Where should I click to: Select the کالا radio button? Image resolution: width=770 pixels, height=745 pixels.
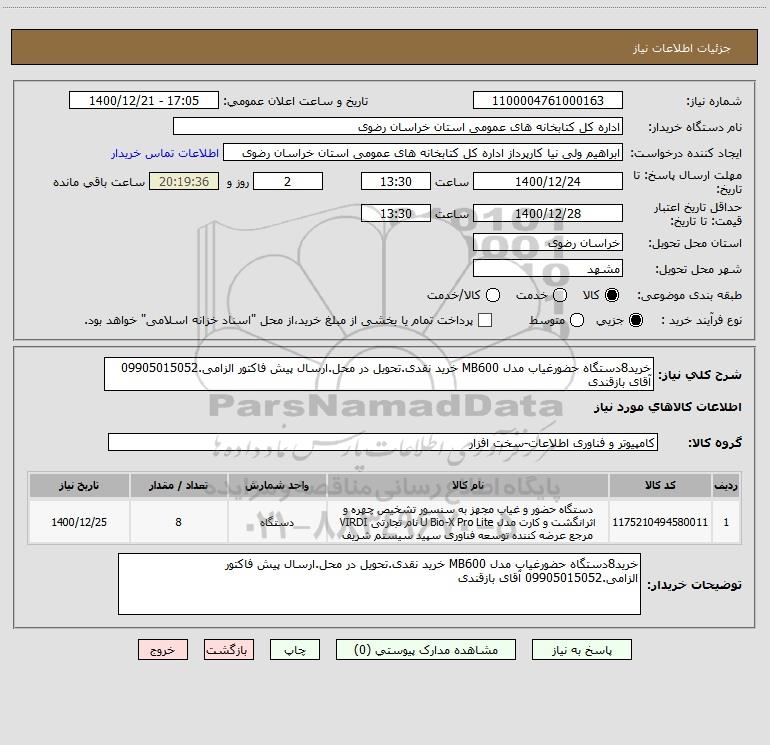tap(612, 295)
